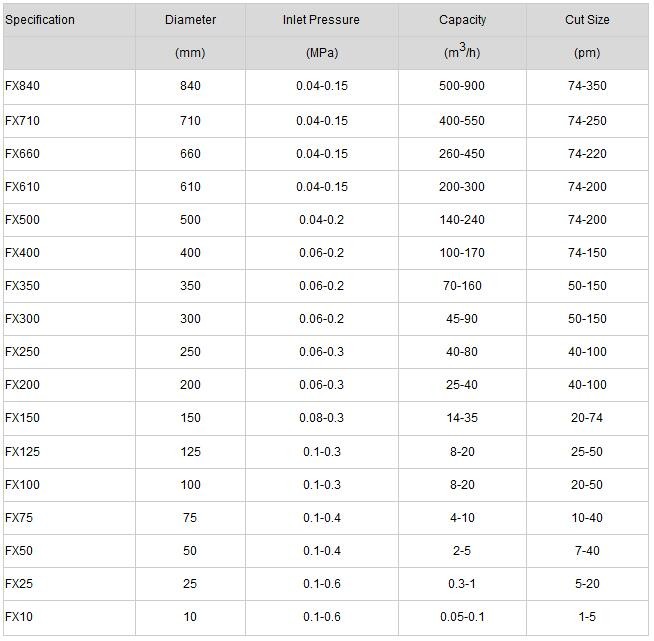654x641 pixels.
Task: Select the 0.05-0.1 capacity cell
Action: tap(462, 617)
